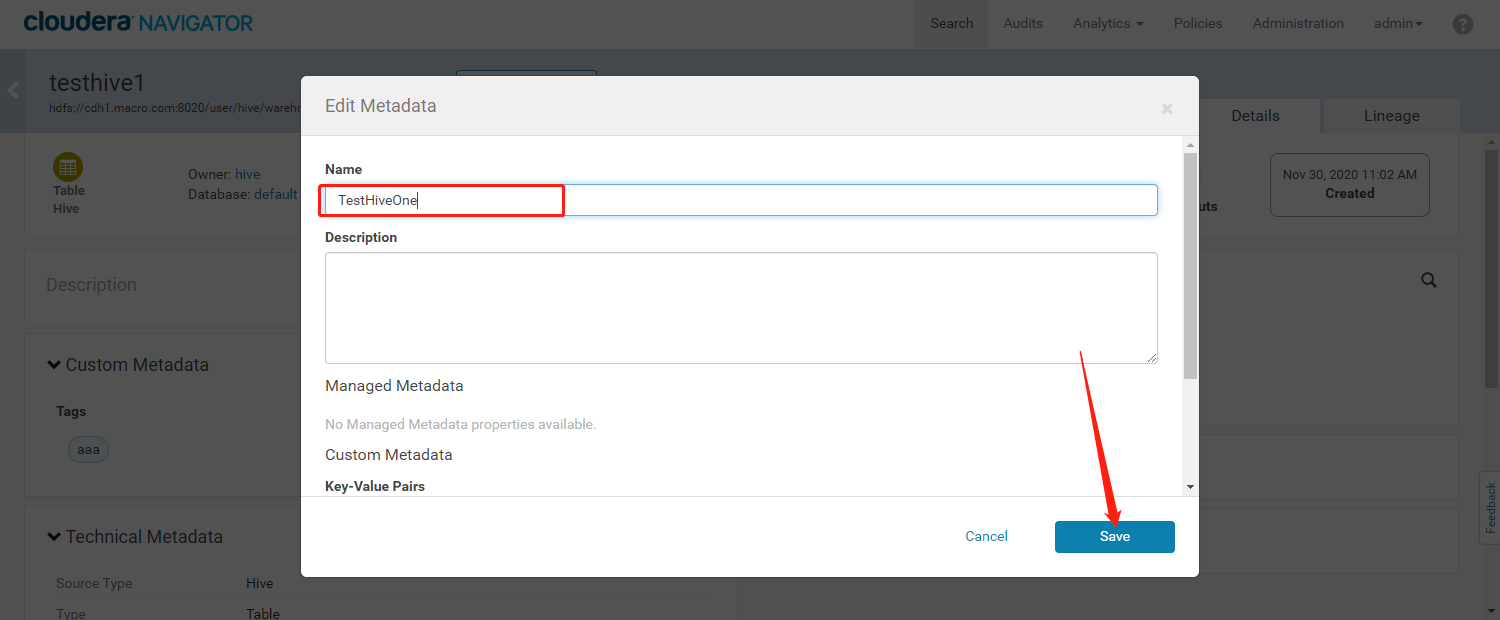Click the page's main vertical scrollbar
This screenshot has width=1500, height=620.
pos(1492,269)
